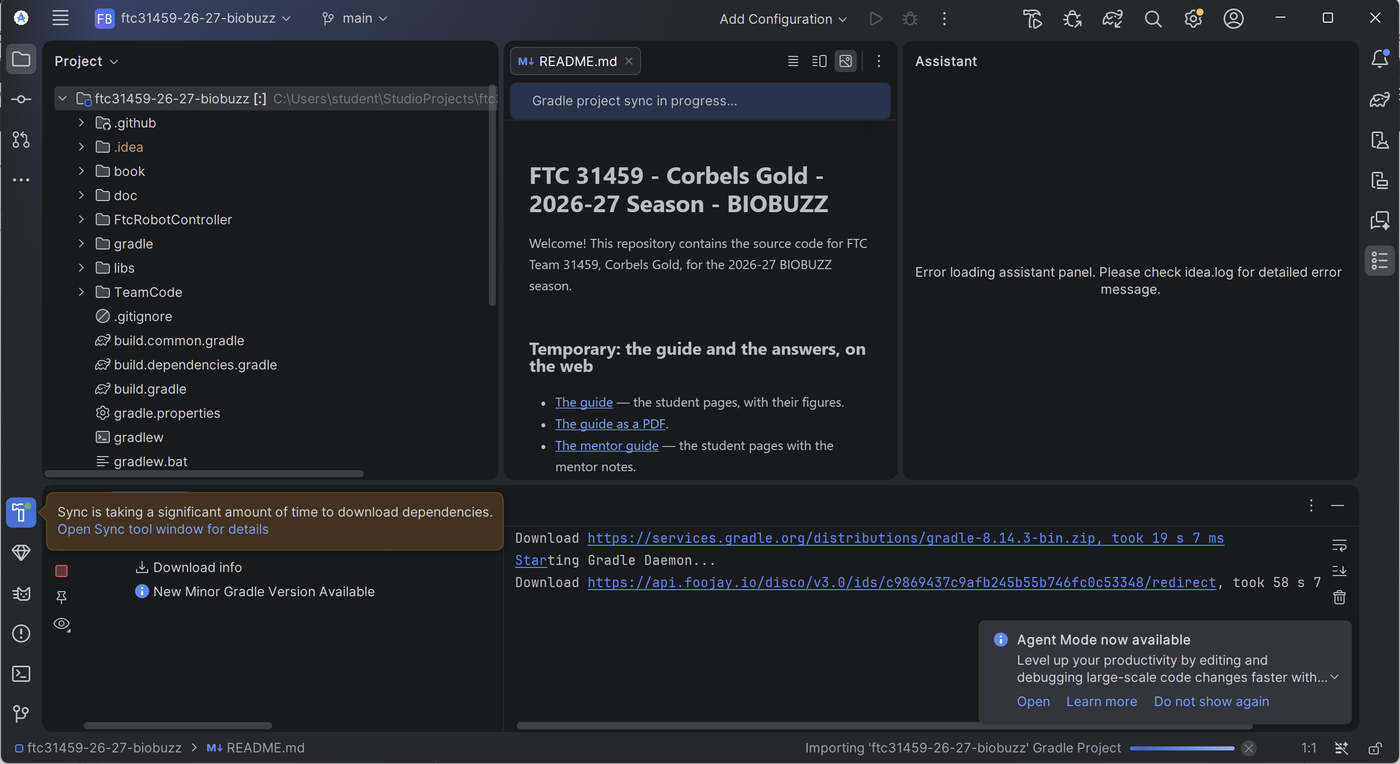Click the Project tree vertical scrollbar
Viewport: 1400px width, 764px height.
coord(492,195)
